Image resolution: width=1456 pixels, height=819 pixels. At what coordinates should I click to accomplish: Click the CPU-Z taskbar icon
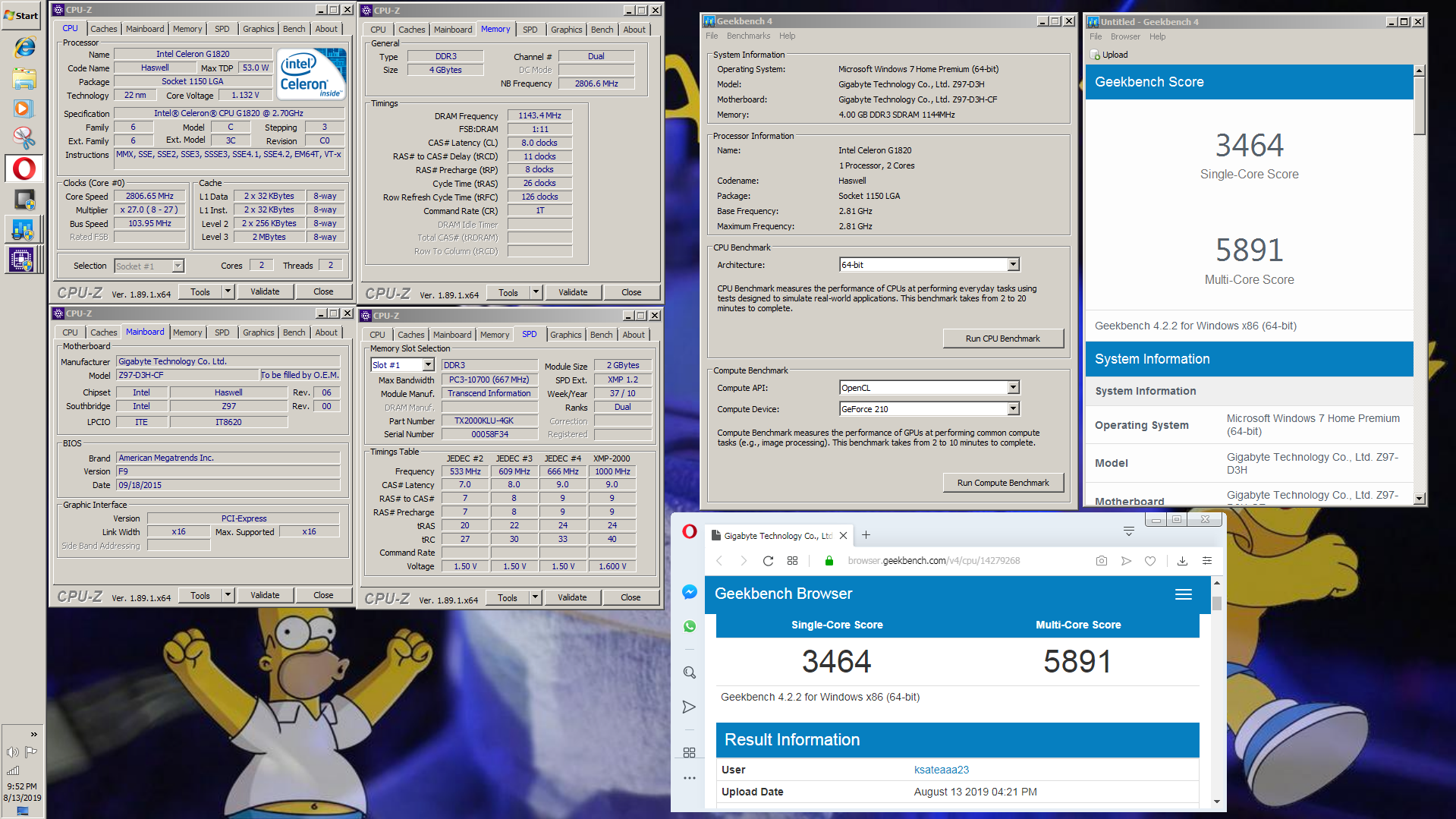[24, 260]
